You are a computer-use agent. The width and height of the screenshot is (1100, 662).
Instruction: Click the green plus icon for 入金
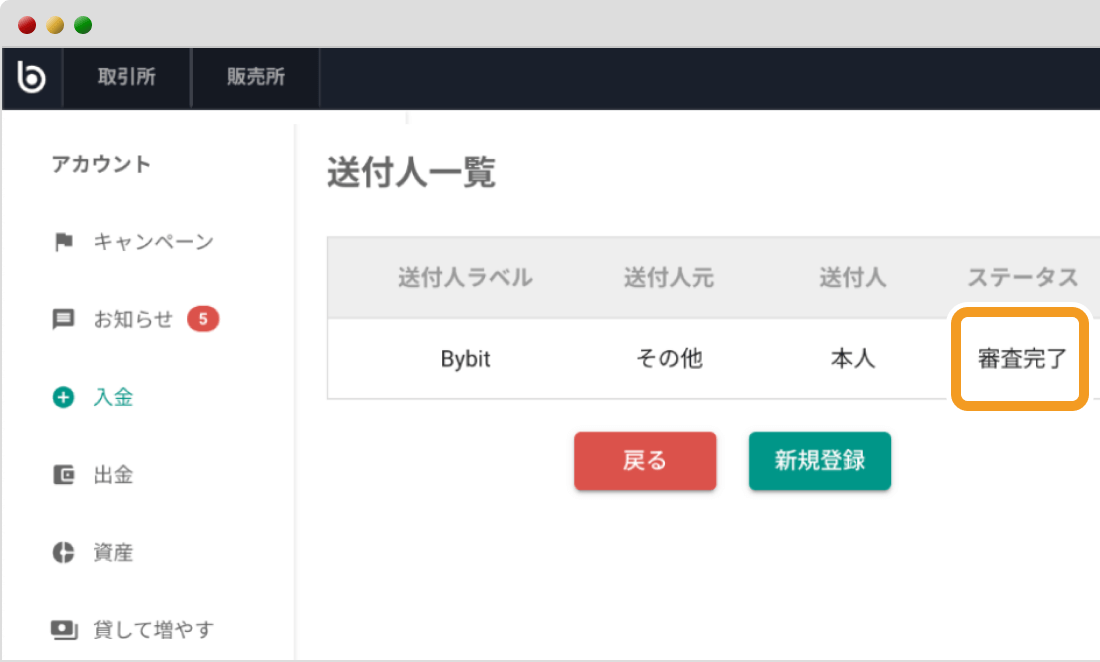[x=63, y=398]
